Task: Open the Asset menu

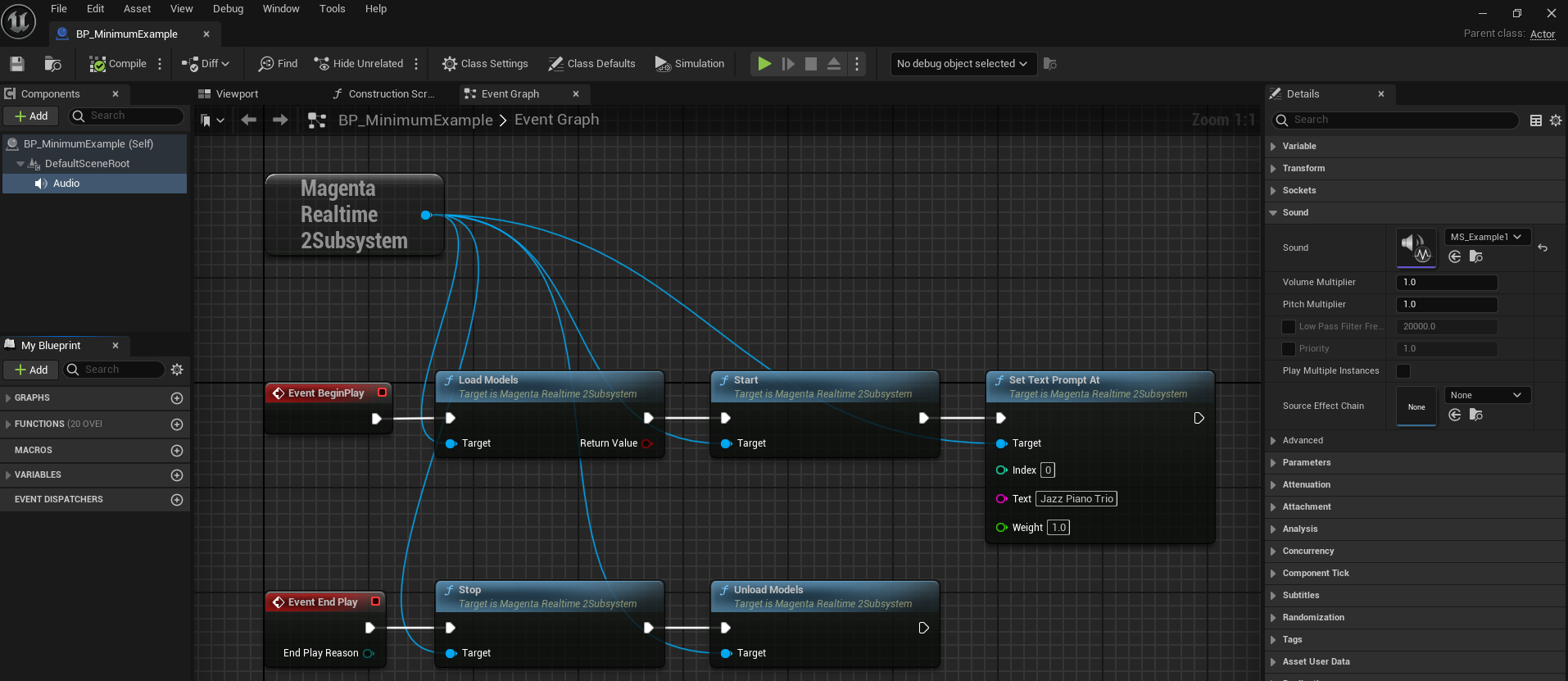Action: click(x=137, y=9)
